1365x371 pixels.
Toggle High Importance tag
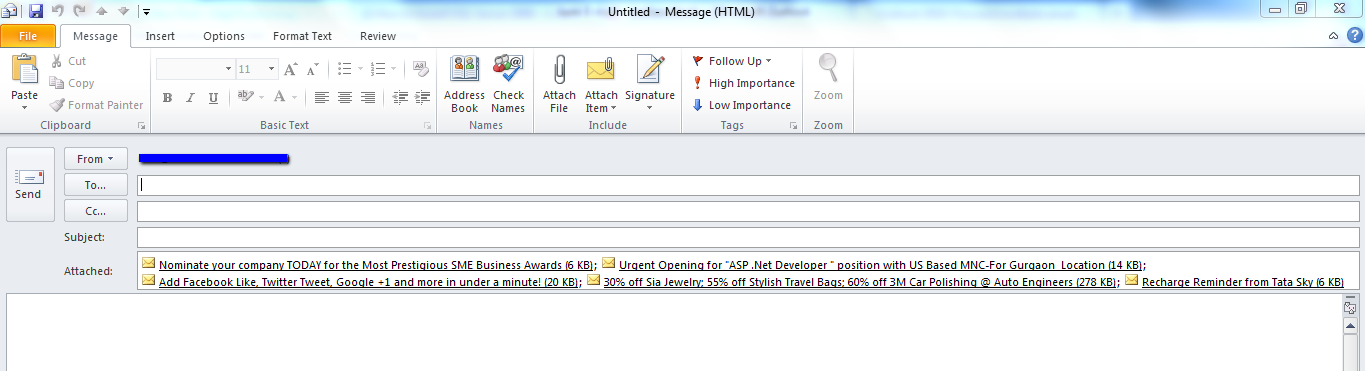[743, 83]
